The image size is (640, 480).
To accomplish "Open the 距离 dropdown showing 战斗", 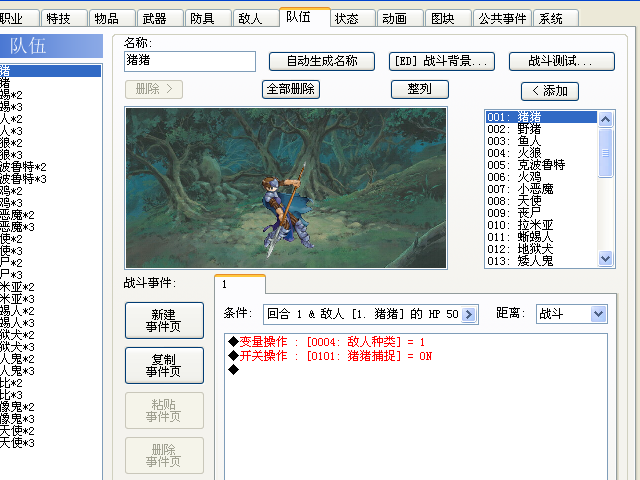I will pos(572,314).
